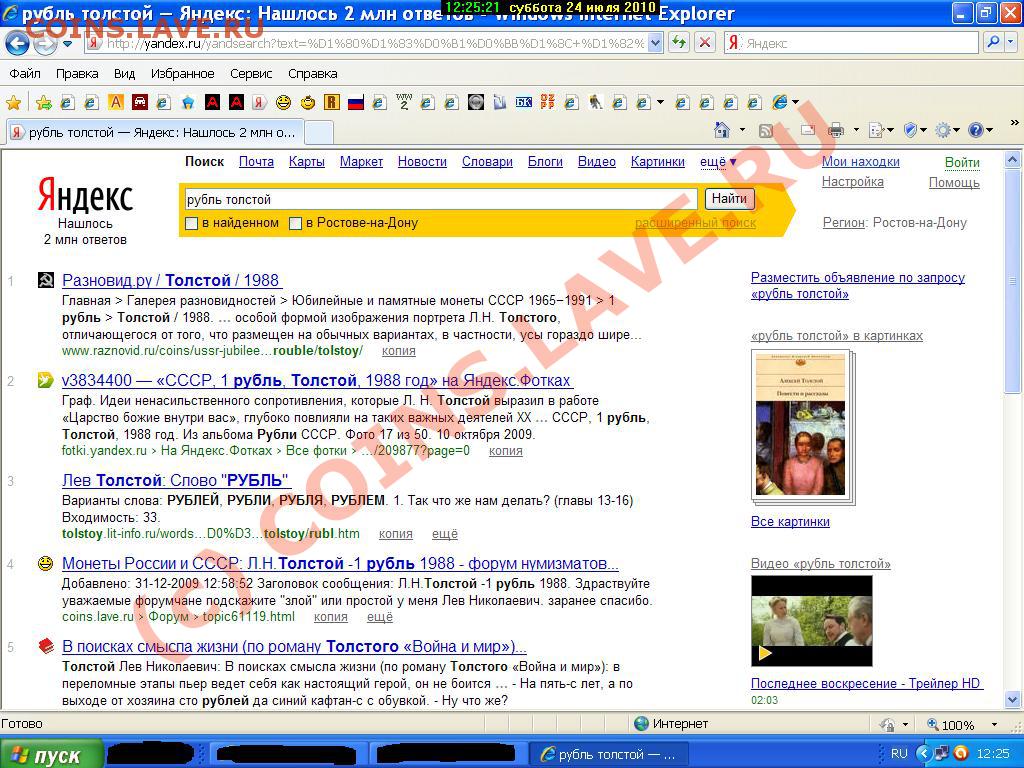Image resolution: width=1024 pixels, height=768 pixels.
Task: Open the Safety shield menu dropdown
Action: coord(915,131)
